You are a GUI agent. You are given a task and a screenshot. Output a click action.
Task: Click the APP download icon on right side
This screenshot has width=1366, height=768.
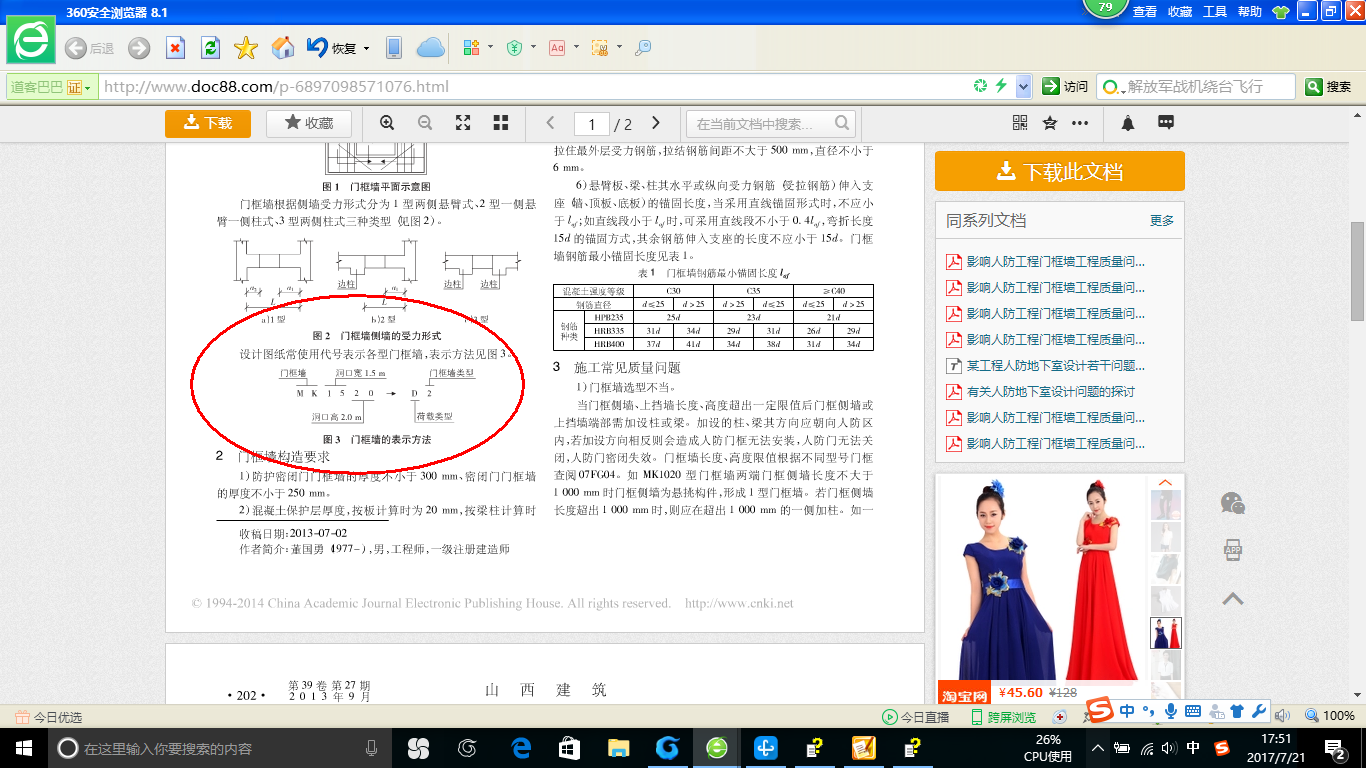coord(1233,550)
